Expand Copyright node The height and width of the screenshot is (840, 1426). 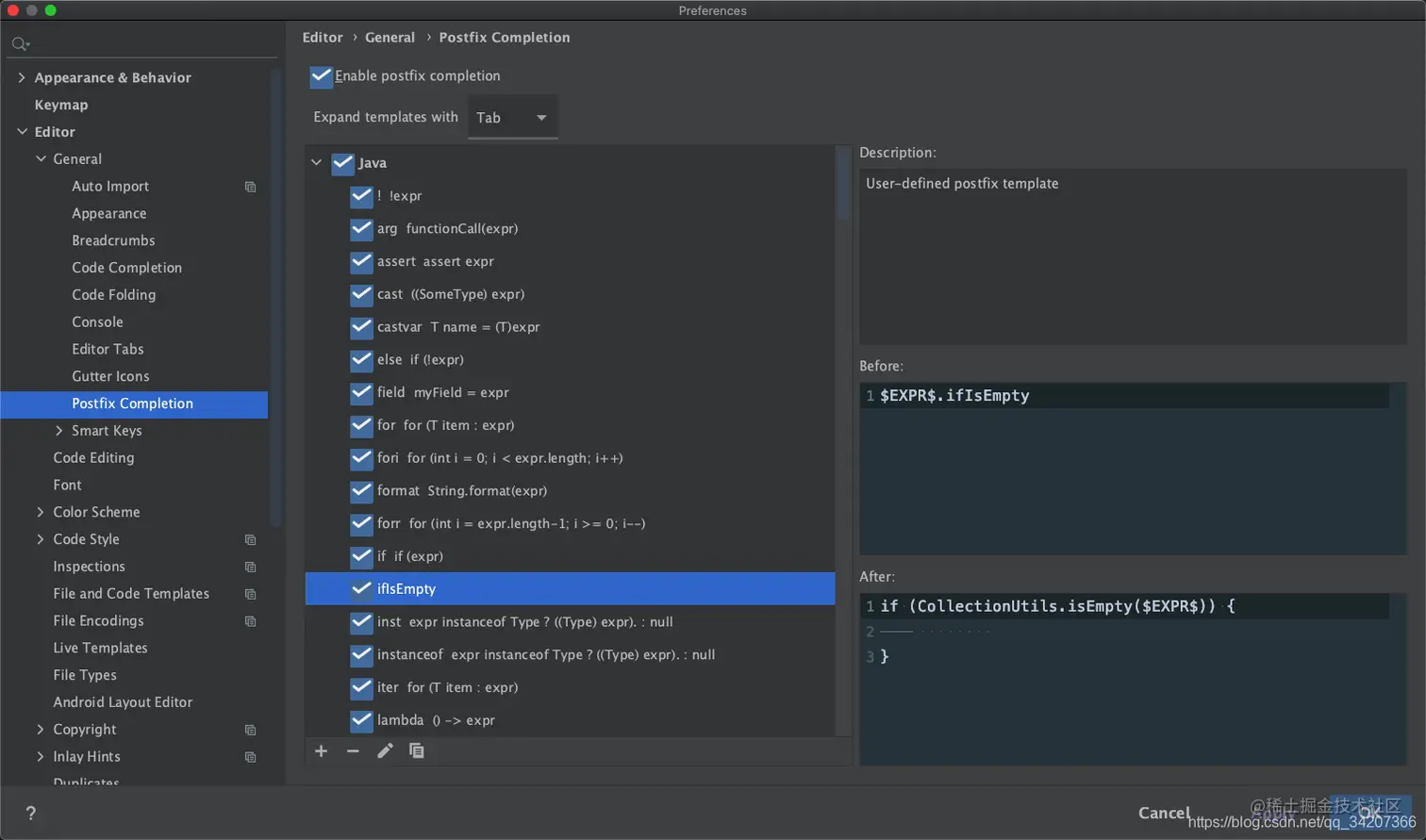(x=41, y=730)
